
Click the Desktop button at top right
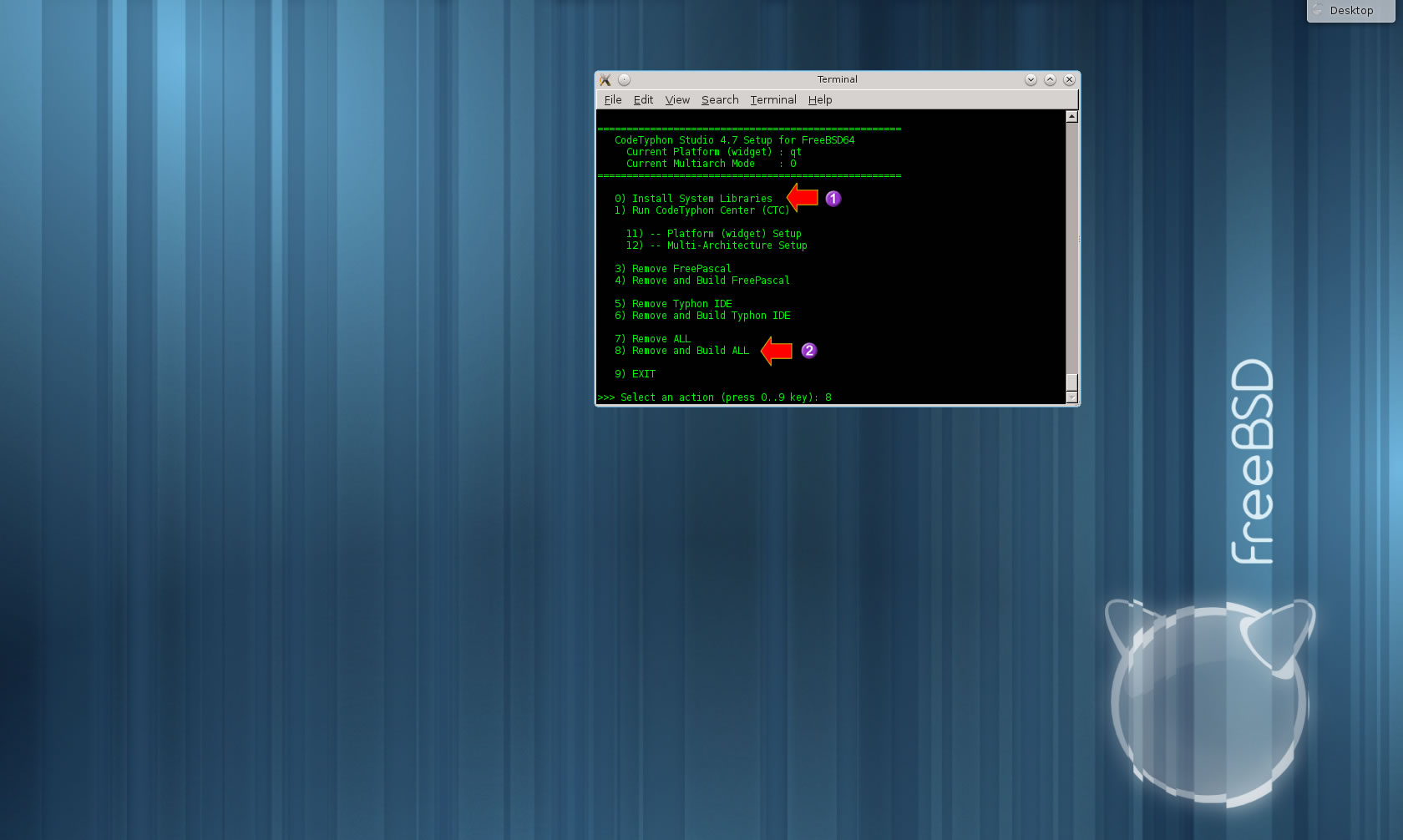1350,11
